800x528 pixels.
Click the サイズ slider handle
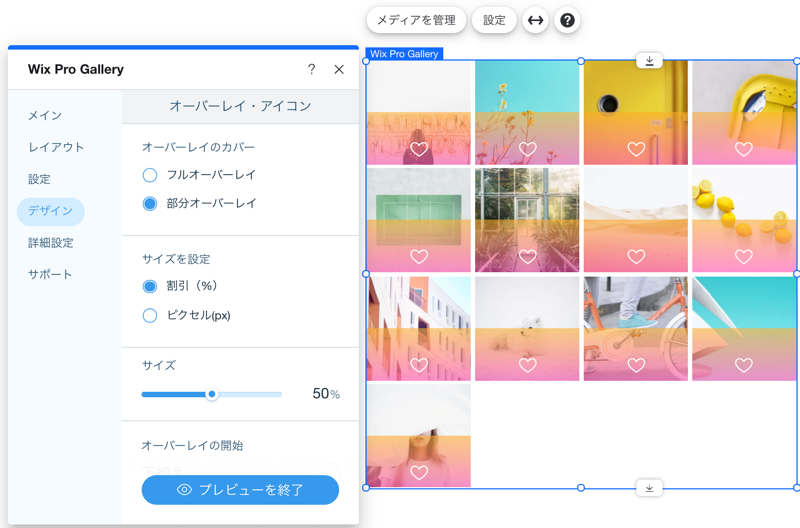click(x=211, y=394)
